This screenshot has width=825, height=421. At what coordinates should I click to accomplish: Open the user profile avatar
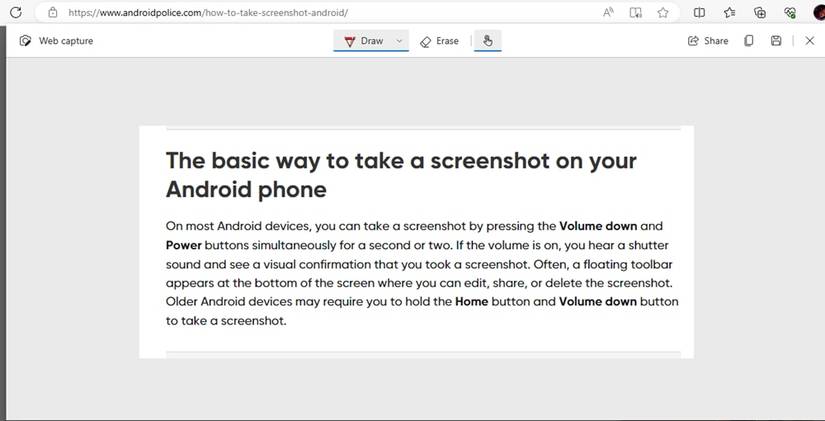[x=817, y=13]
